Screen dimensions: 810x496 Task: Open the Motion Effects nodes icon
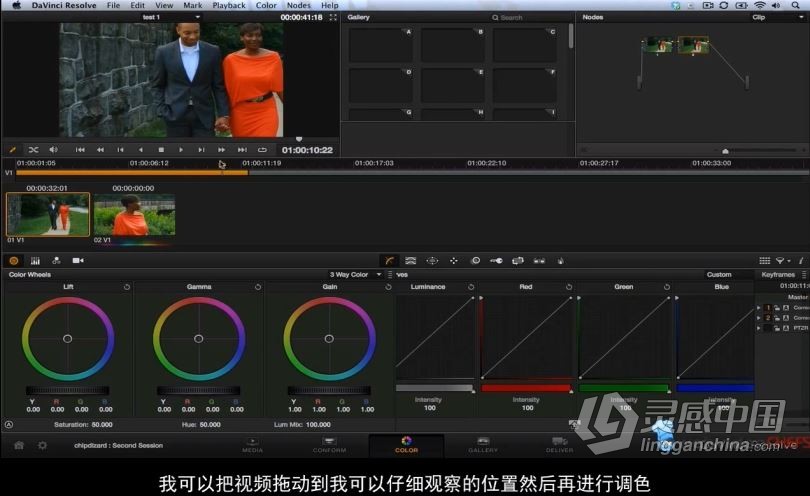(56, 261)
